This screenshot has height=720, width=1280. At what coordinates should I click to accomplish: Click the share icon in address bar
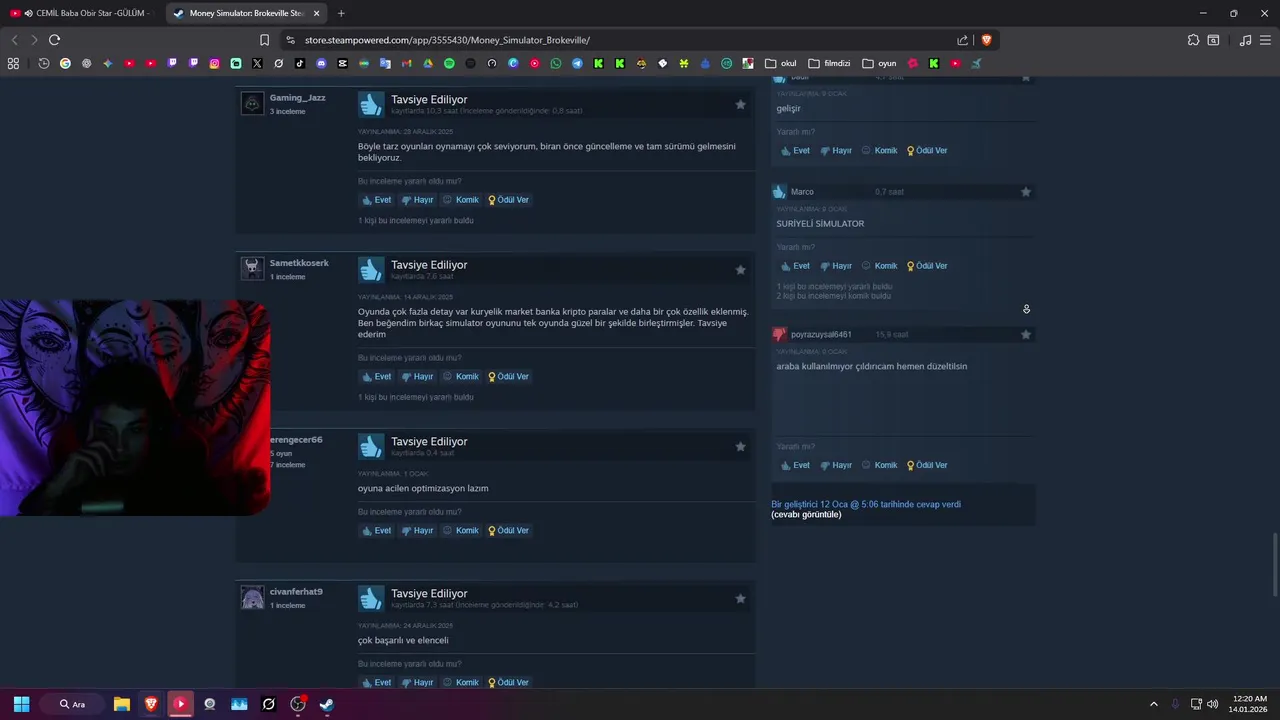962,40
